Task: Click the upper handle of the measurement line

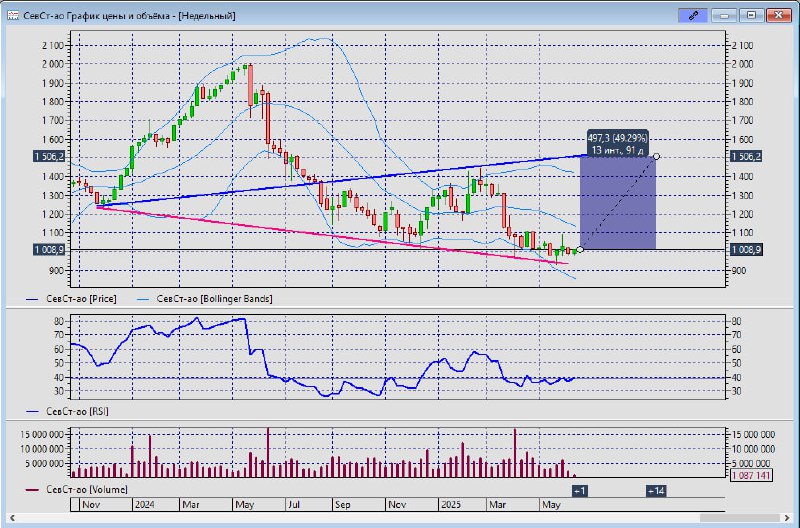Action: (656, 156)
